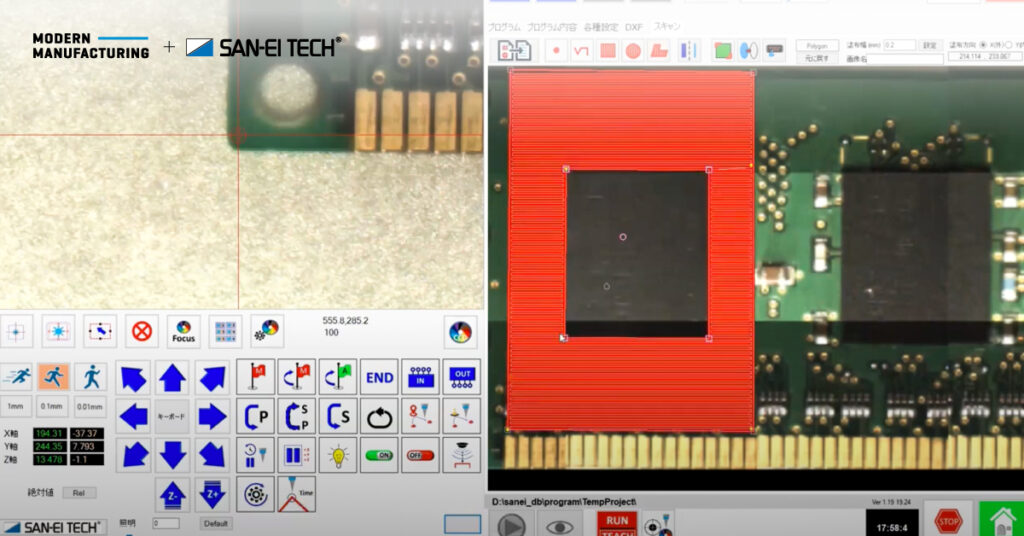This screenshot has width=1024, height=536.
Task: Click the IN signal icon
Action: coord(420,377)
